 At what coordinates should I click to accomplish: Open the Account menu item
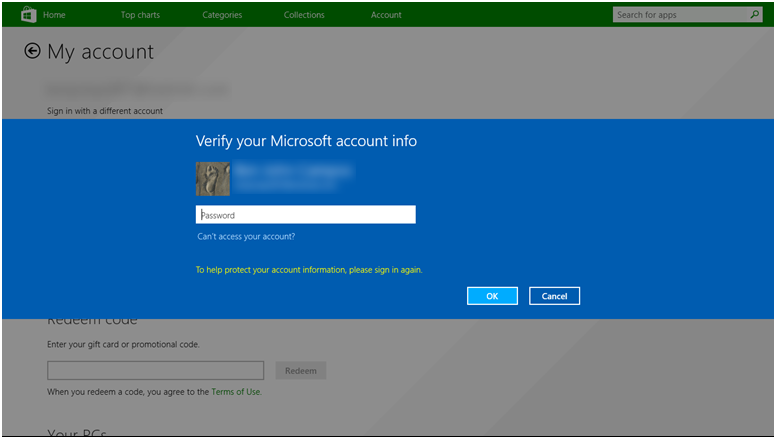tap(386, 15)
